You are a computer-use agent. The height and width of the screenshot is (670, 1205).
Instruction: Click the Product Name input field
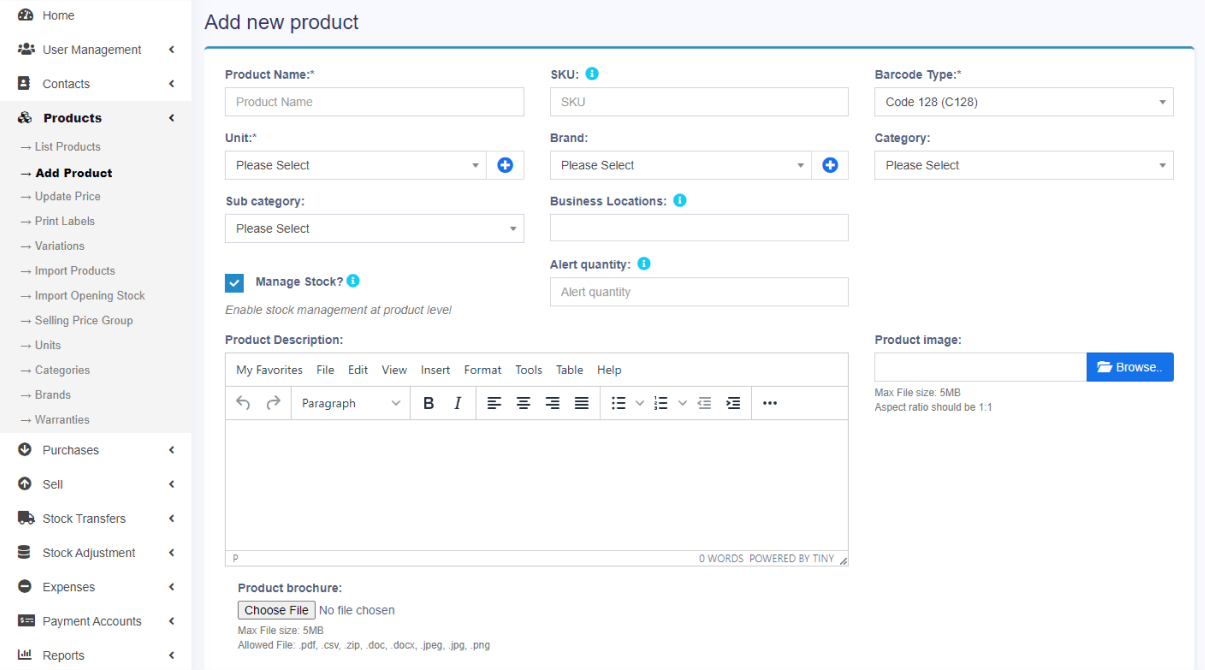click(x=374, y=102)
